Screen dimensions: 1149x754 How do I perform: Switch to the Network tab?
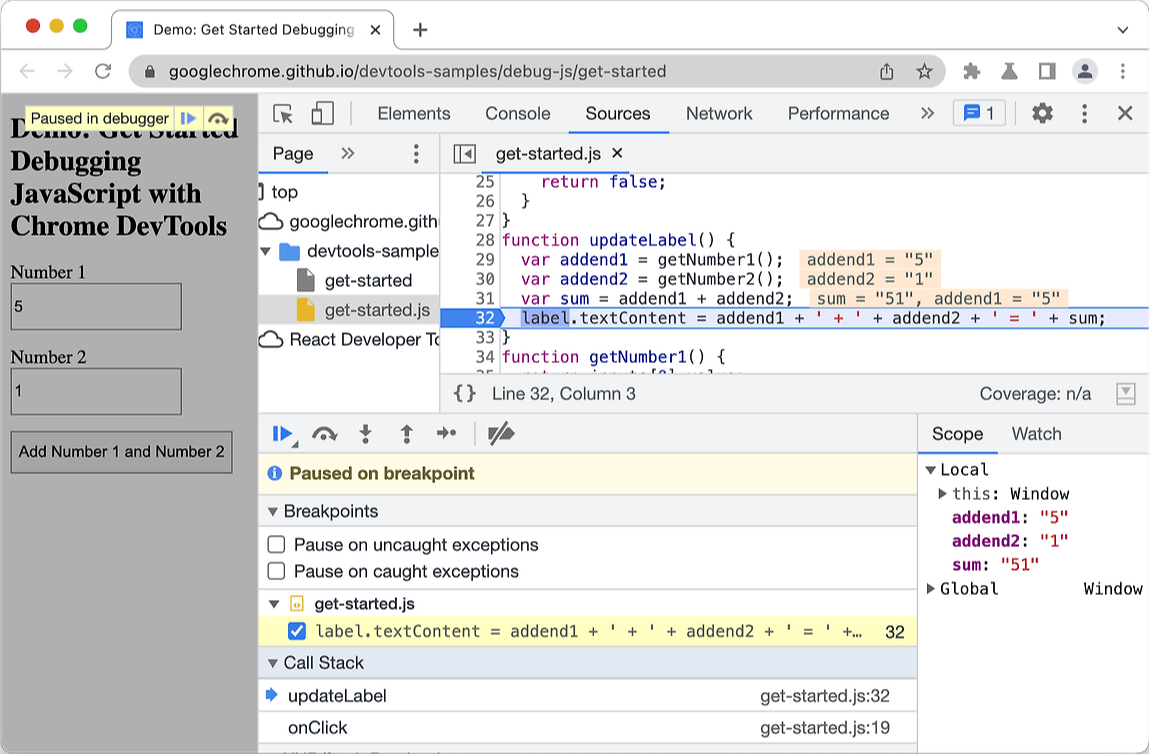point(719,114)
